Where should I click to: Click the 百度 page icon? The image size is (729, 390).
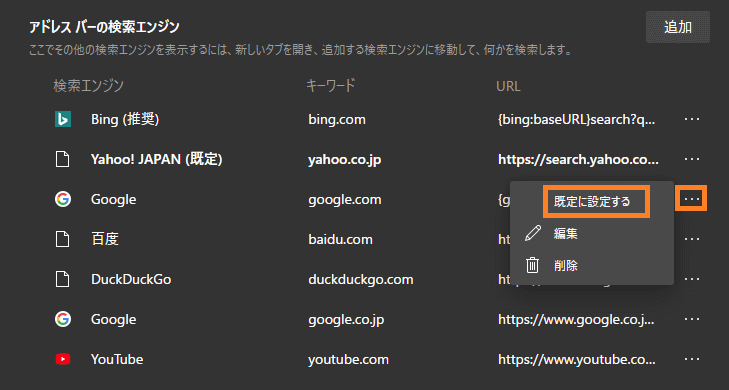click(63, 239)
